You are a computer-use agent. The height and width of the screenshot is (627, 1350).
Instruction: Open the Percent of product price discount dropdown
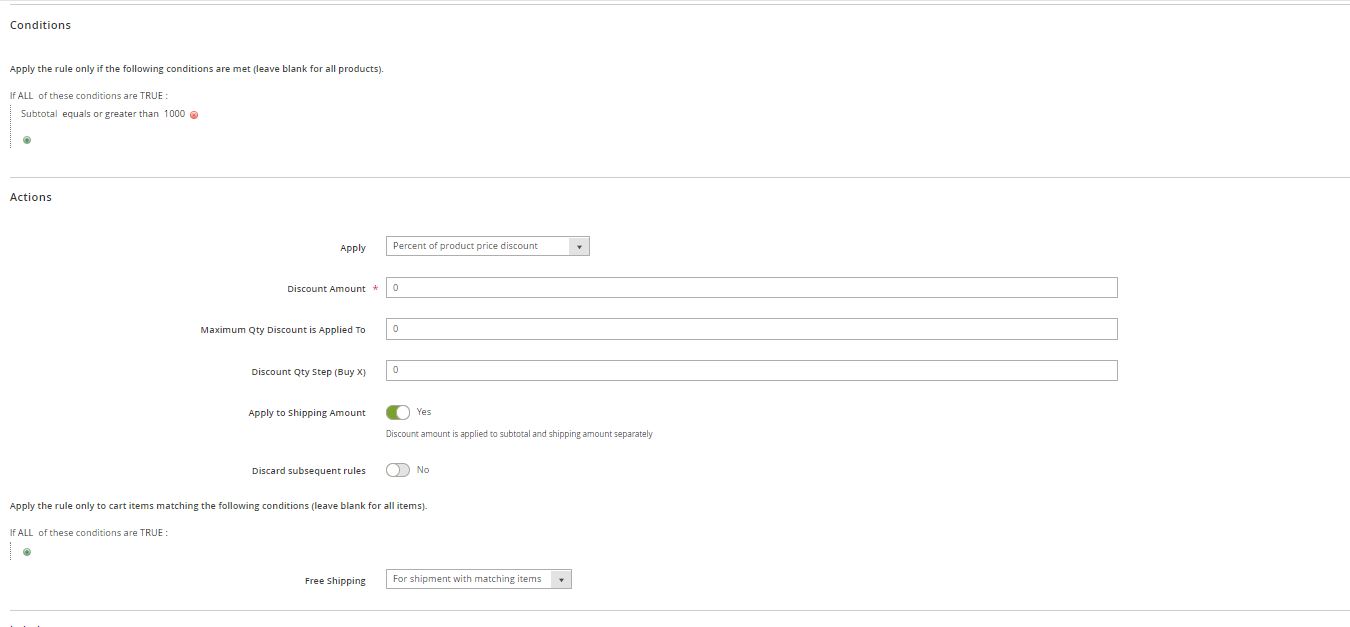480,245
